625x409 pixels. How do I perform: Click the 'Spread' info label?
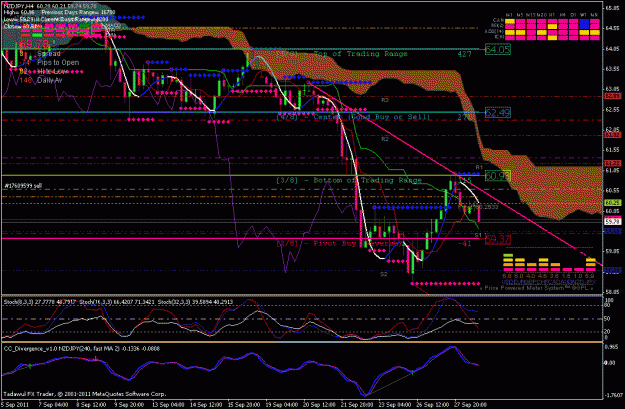49,53
